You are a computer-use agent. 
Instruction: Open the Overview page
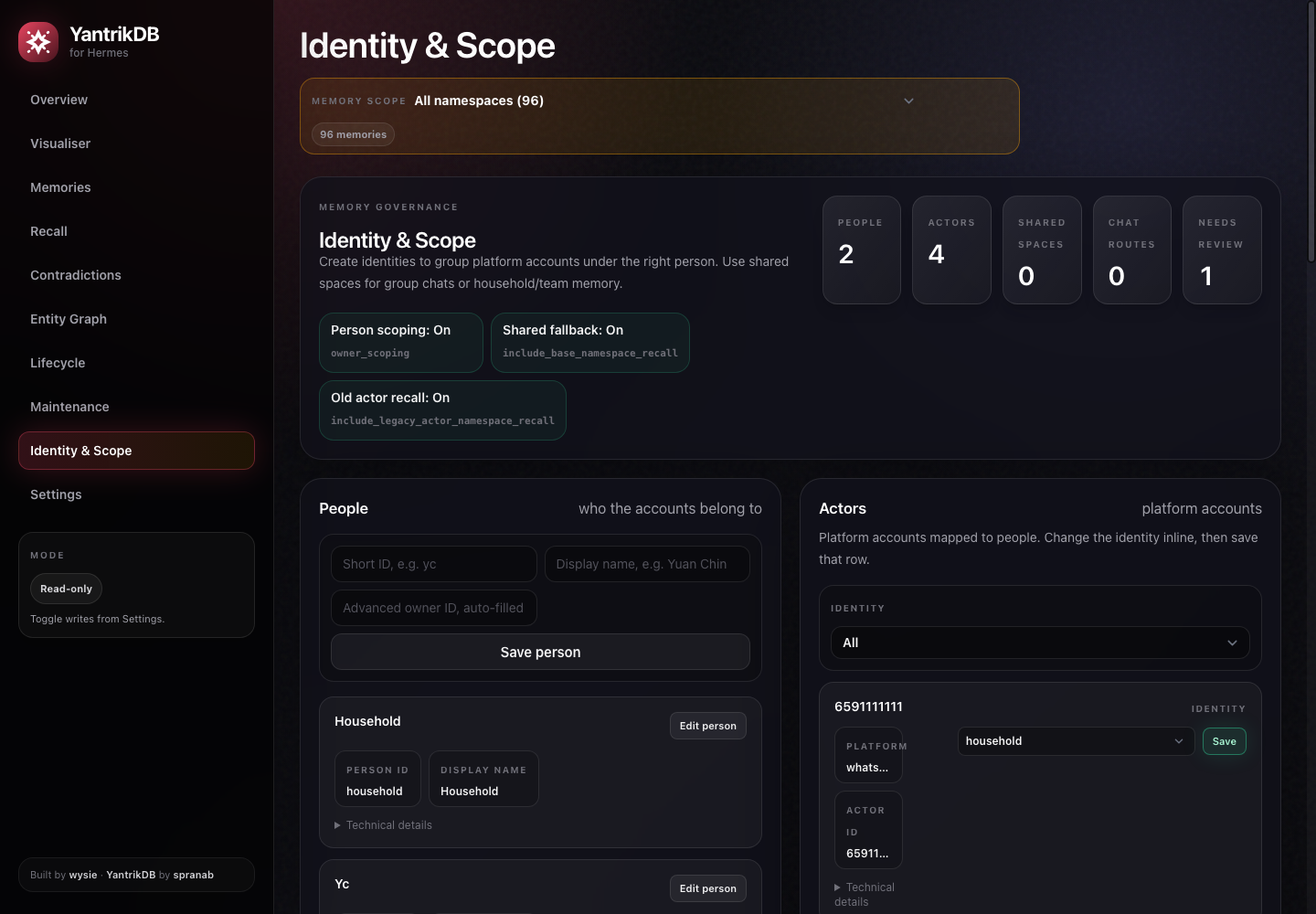coord(136,100)
